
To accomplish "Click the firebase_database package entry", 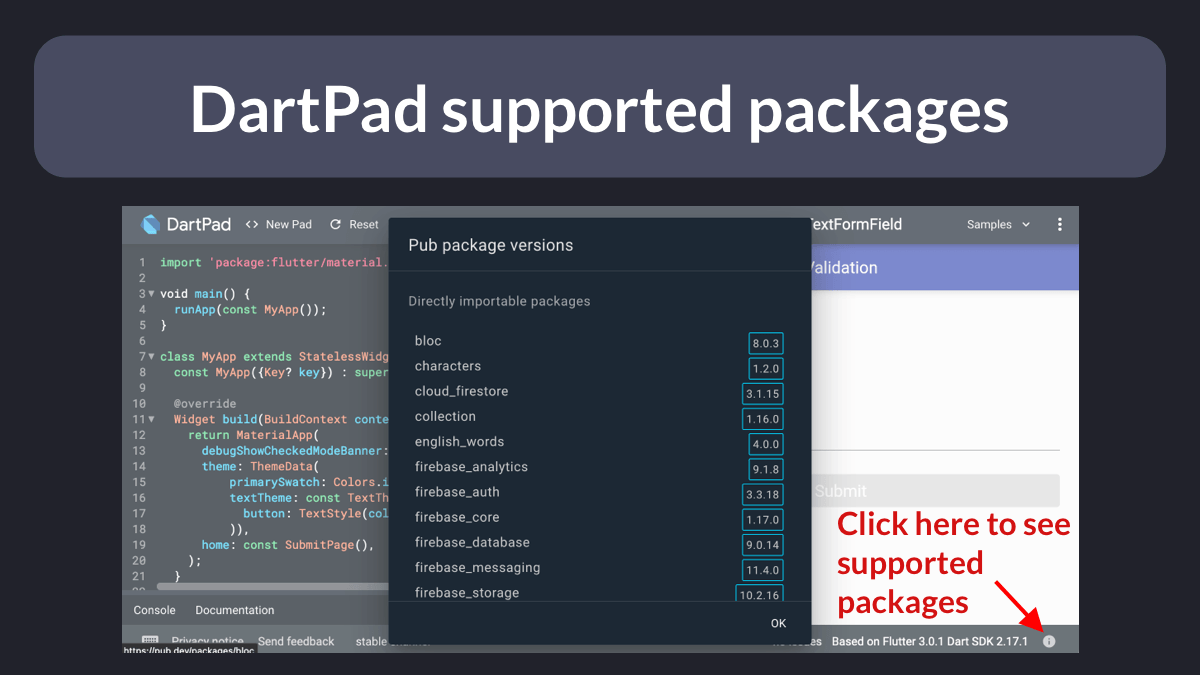I will pyautogui.click(x=472, y=542).
